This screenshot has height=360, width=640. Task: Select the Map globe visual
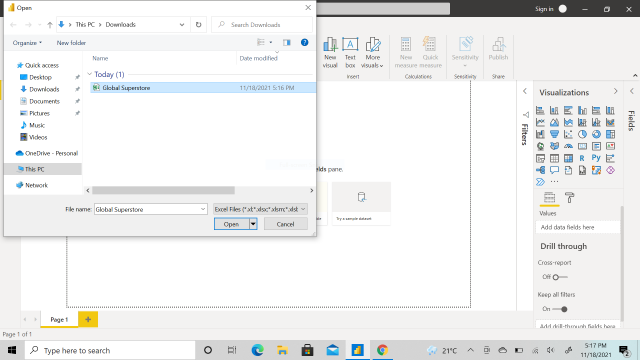coord(540,146)
